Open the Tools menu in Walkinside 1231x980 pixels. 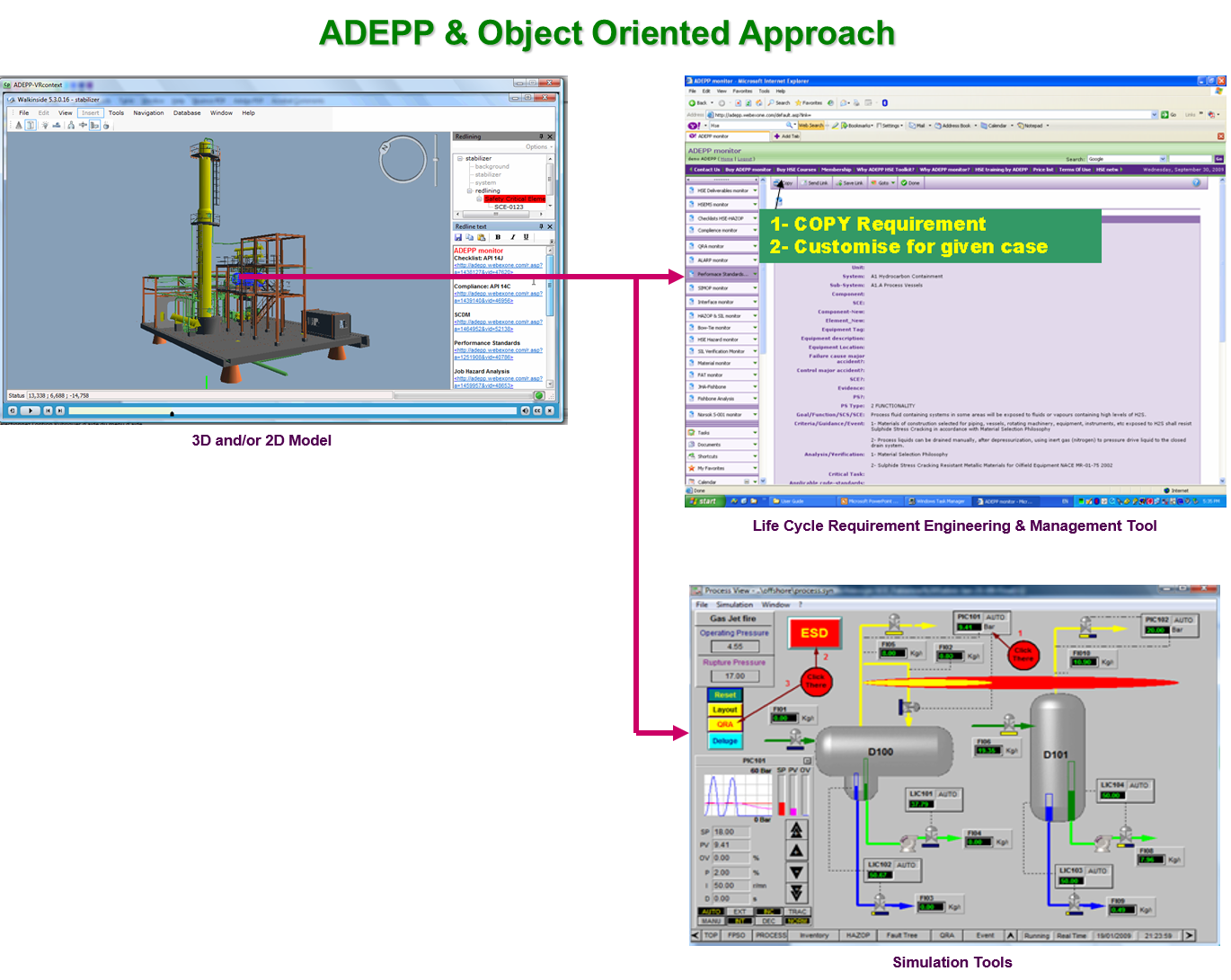(x=116, y=113)
